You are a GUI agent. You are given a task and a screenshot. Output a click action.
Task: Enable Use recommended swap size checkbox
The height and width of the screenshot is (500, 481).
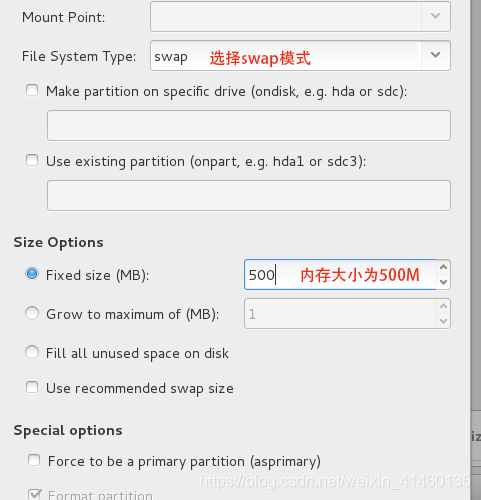[x=32, y=387]
